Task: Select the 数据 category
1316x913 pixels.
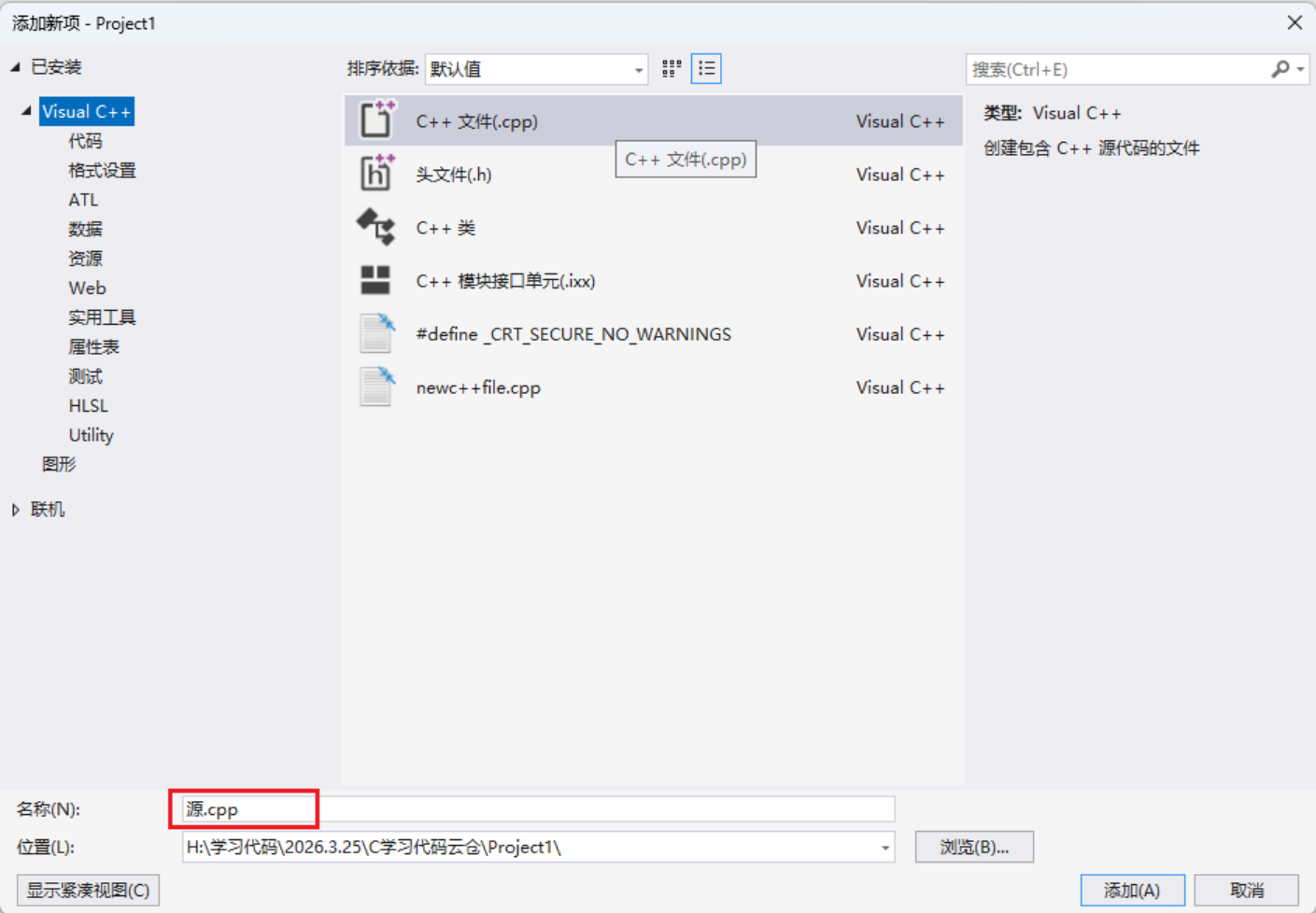Action: (x=85, y=229)
